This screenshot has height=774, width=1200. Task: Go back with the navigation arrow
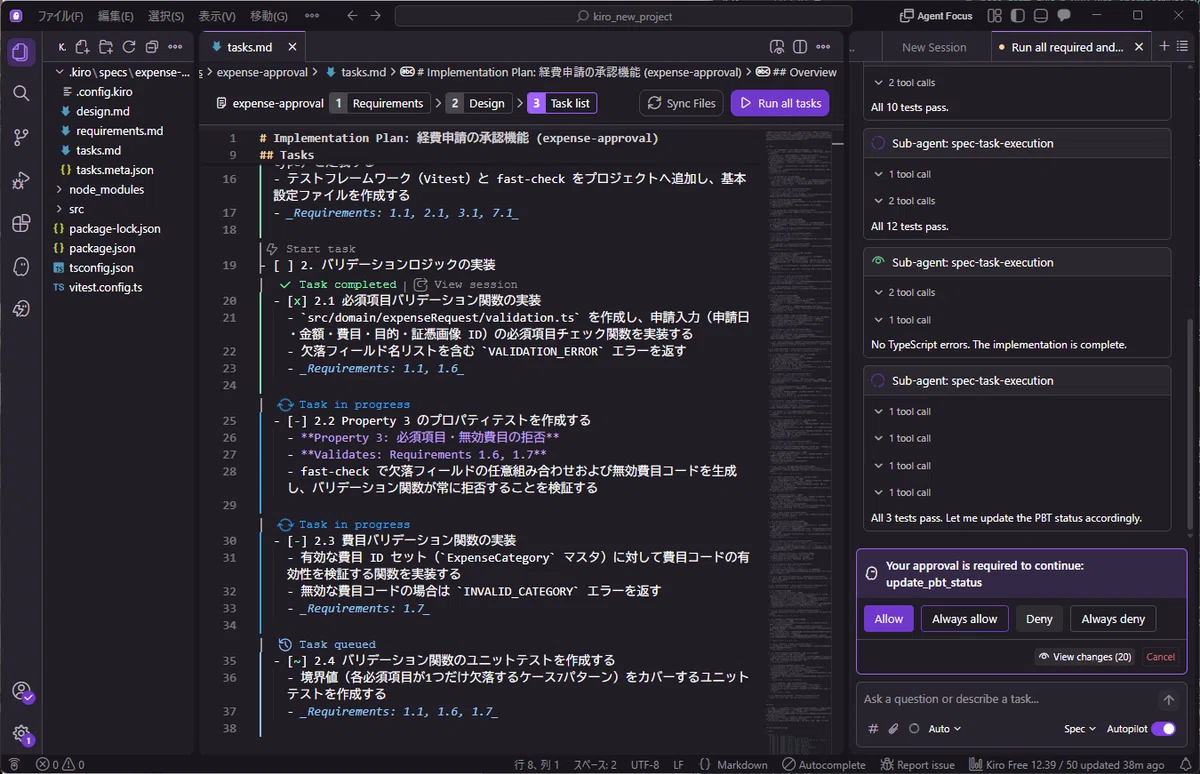point(352,16)
